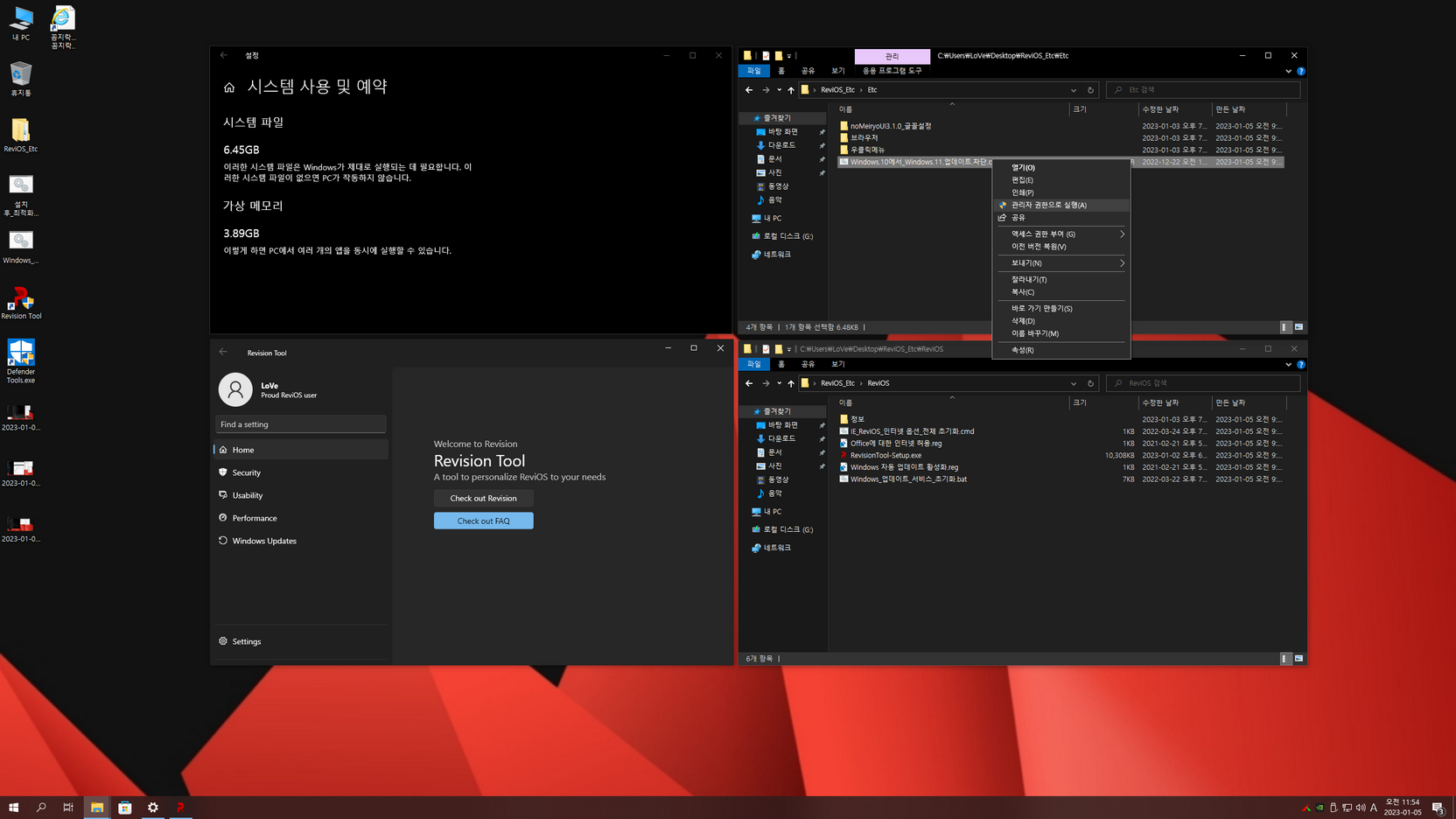
Task: Open recent locations dropdown in Etc window
Action: 779,90
